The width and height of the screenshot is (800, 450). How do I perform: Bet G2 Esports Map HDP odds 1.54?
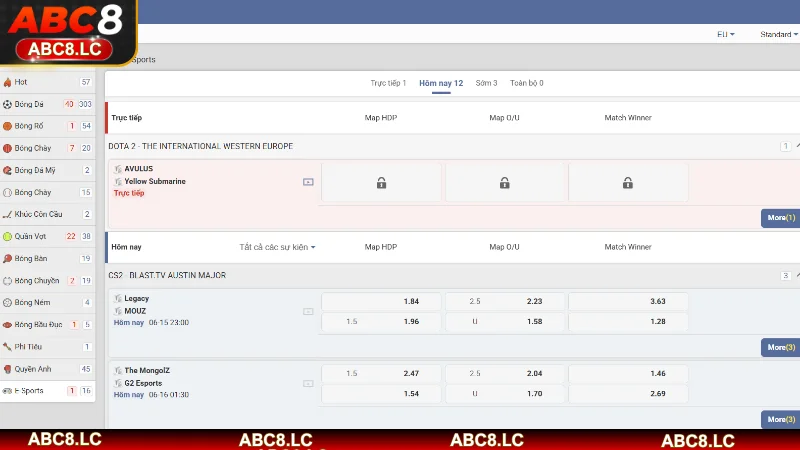(x=381, y=394)
